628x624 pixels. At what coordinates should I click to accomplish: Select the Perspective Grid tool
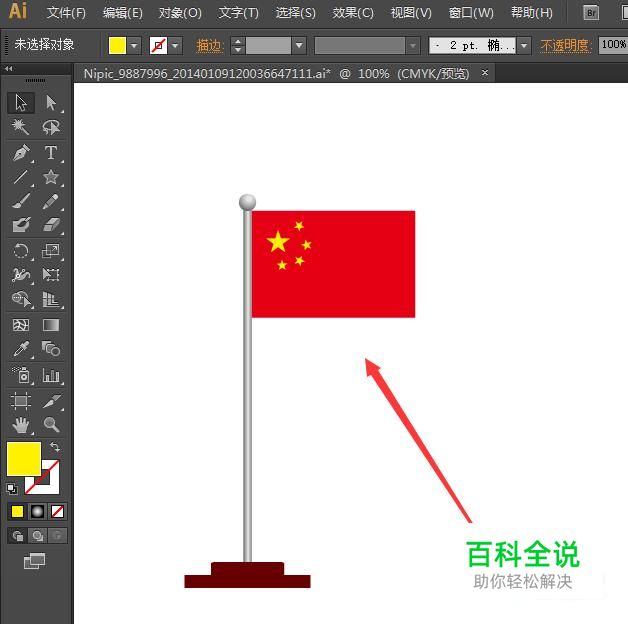51,299
